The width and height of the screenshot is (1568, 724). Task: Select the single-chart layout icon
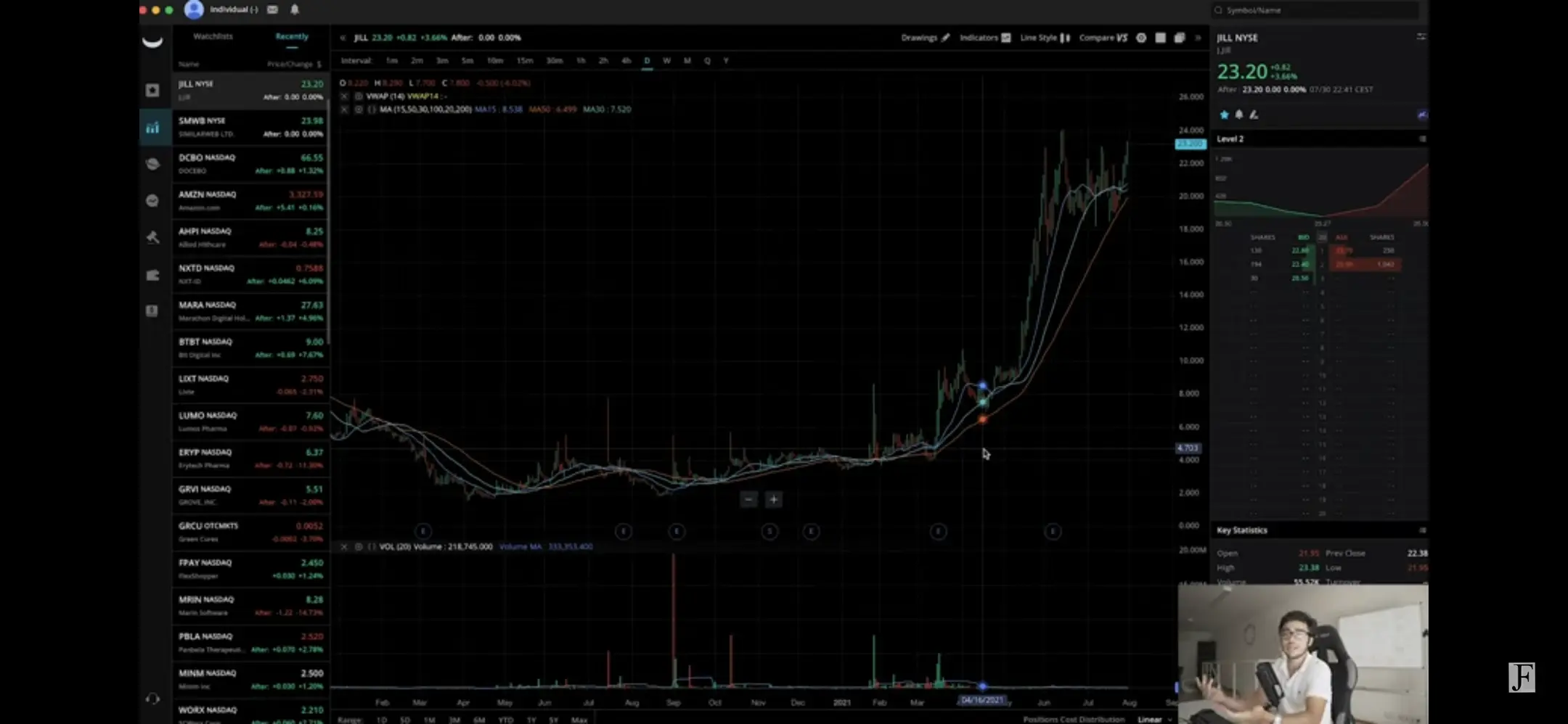click(x=1160, y=38)
